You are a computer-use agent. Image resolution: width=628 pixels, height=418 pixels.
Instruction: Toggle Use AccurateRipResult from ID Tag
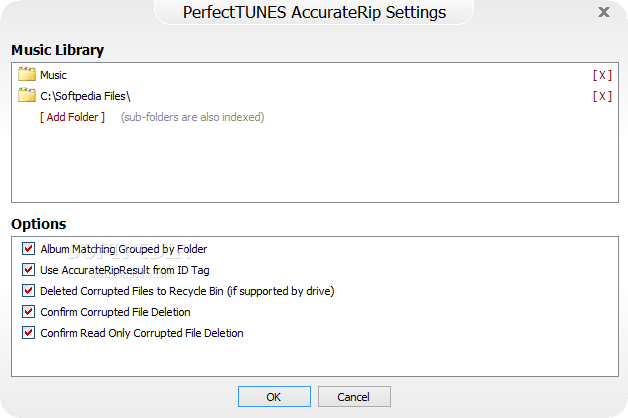tap(28, 269)
